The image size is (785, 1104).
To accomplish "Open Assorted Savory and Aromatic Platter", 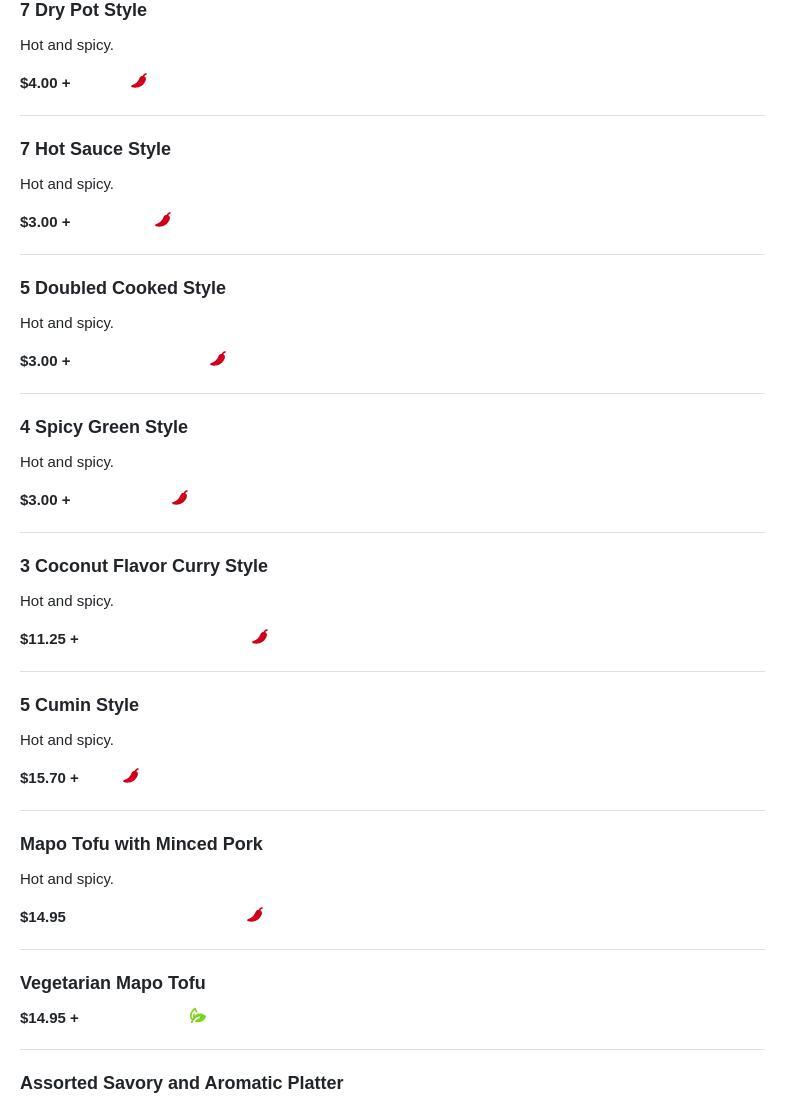I will (x=181, y=1083).
